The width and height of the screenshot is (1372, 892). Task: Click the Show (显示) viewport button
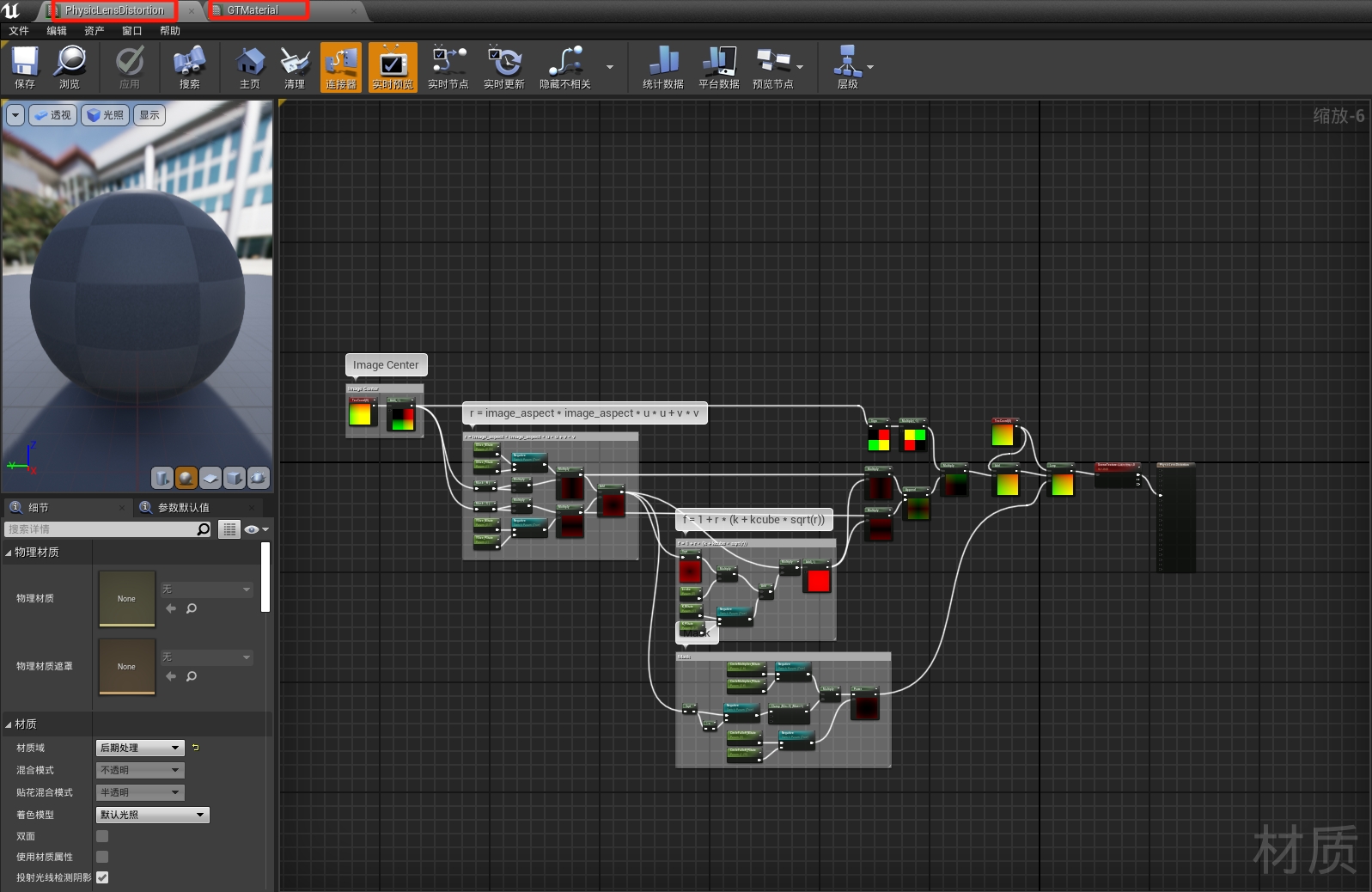click(149, 115)
